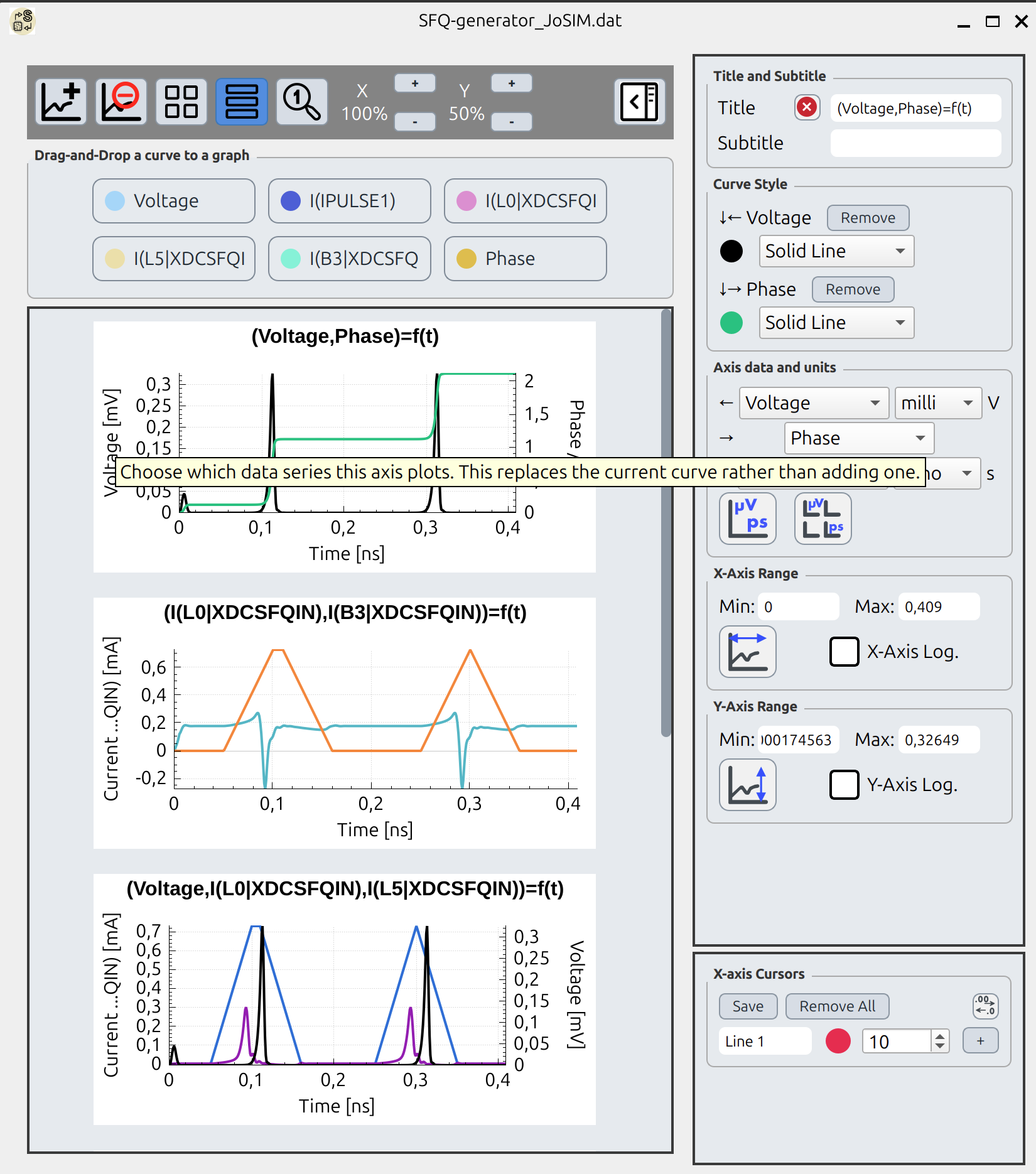Screen dimensions: 1036x1174
Task: Select the I(B3|XDCSFQ curve chip
Action: pos(350,259)
